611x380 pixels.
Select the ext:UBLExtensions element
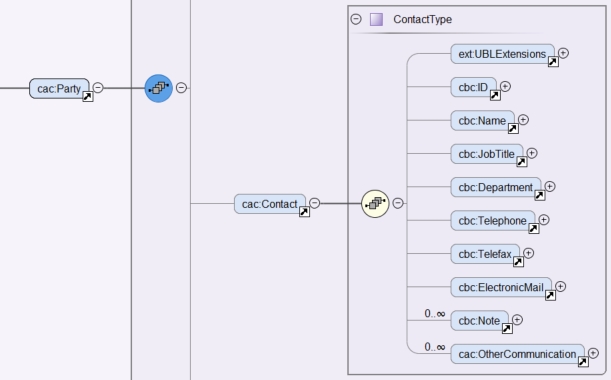click(x=502, y=54)
